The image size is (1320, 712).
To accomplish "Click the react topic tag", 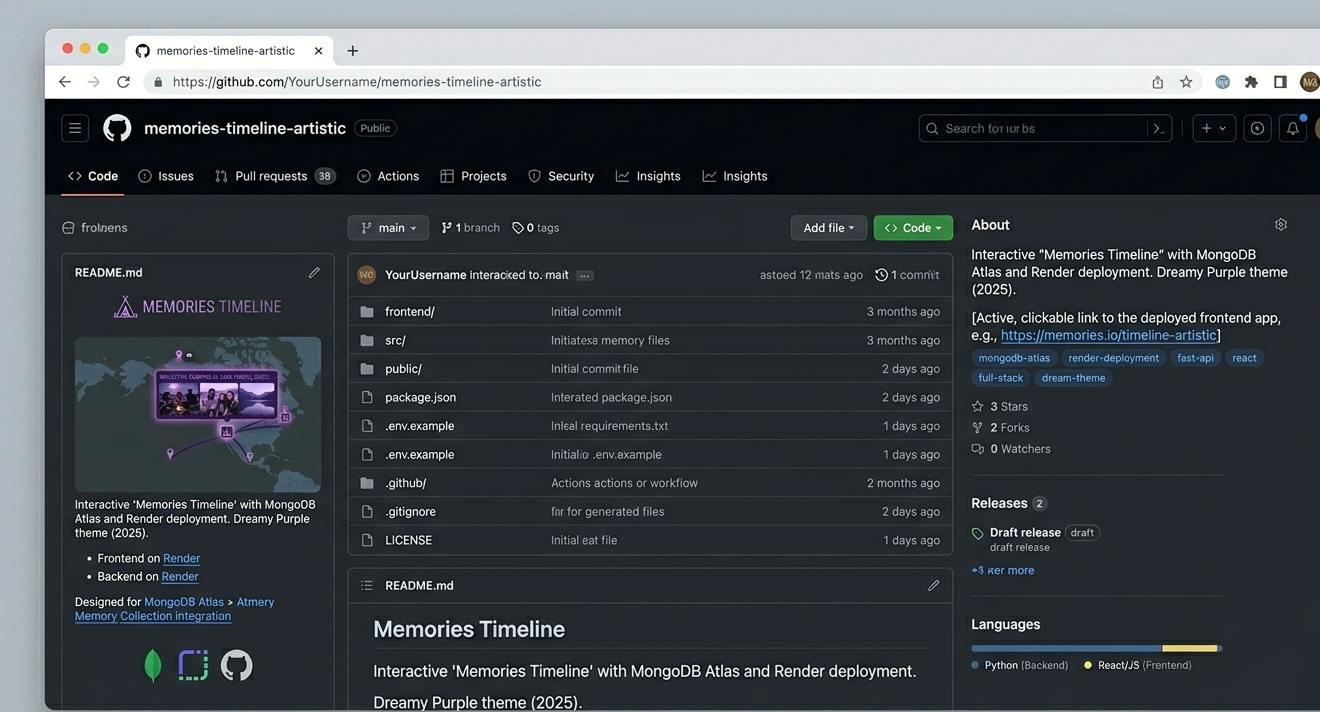I will point(1244,358).
